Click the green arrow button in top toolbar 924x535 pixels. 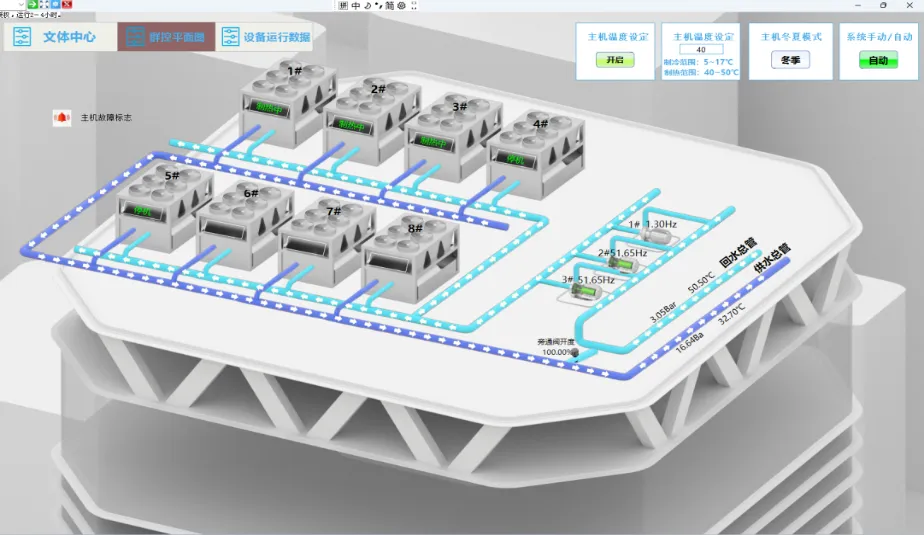(32, 4)
